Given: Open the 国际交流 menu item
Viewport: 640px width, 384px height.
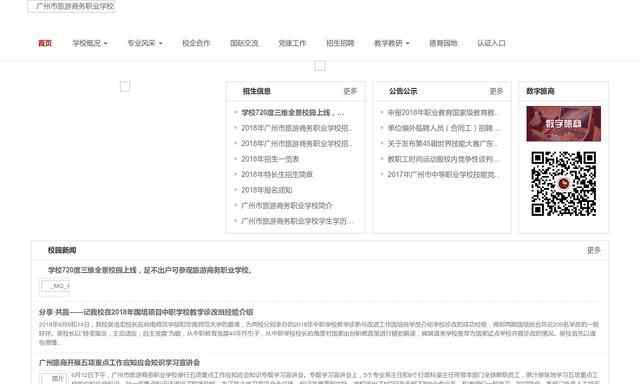Looking at the screenshot, I should pyautogui.click(x=244, y=43).
